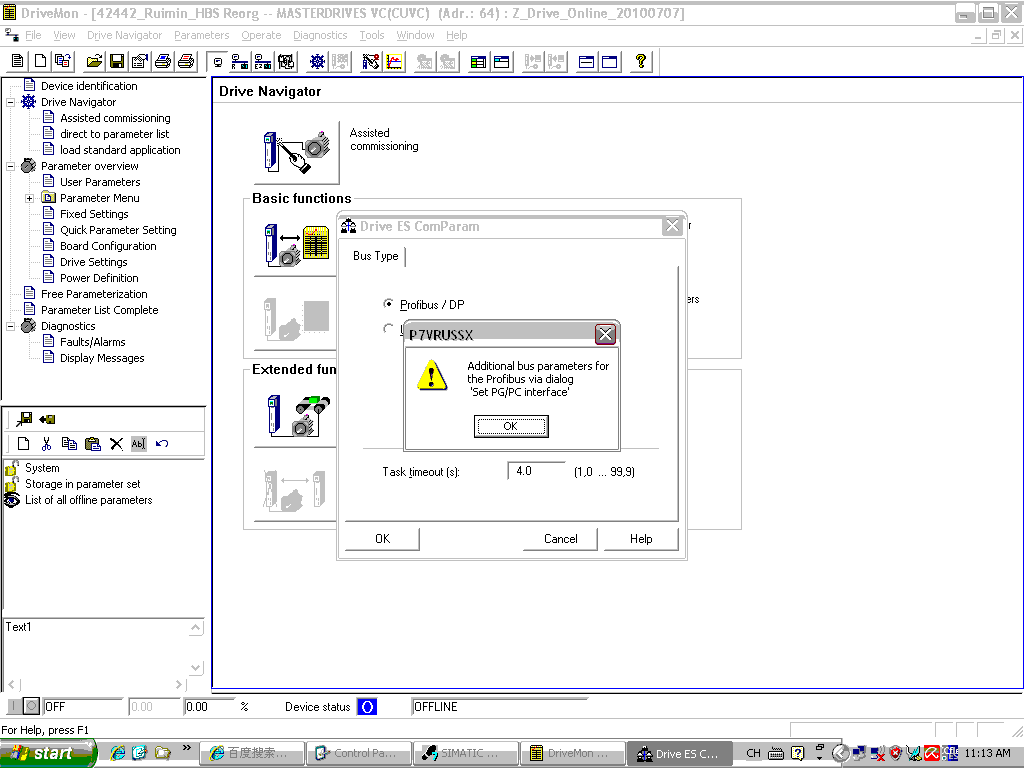Screen dimensions: 1024x768
Task: Click the save floppy disk toolbar icon
Action: (117, 61)
